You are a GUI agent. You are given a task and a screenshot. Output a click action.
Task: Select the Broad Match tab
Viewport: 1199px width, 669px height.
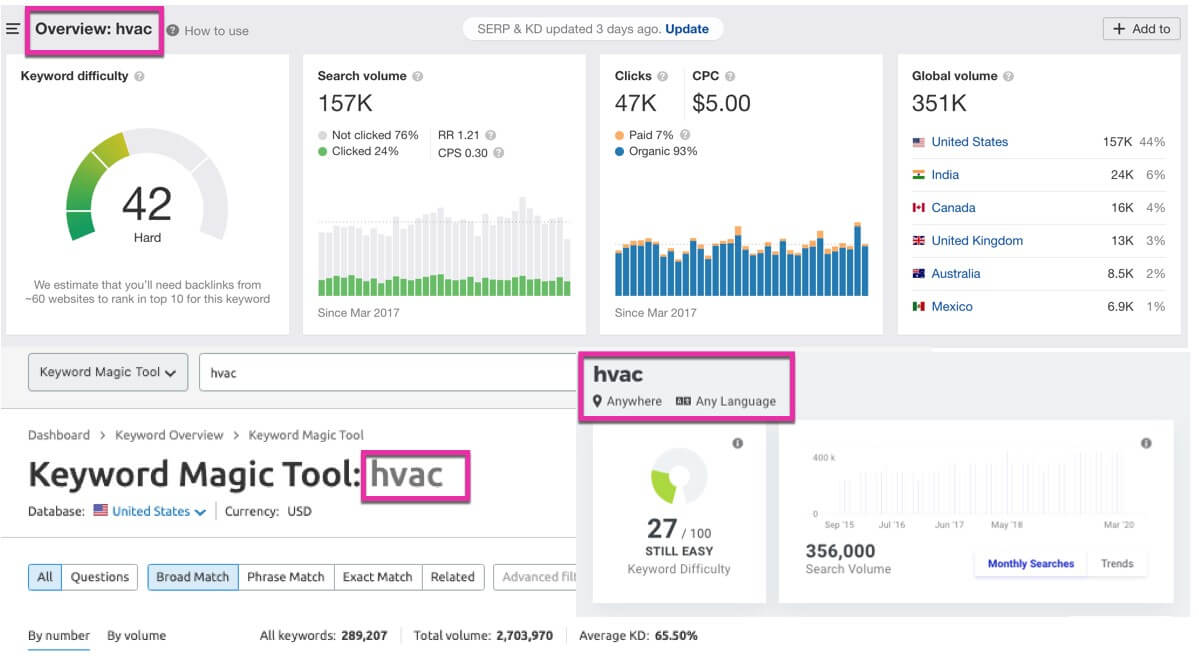click(193, 577)
